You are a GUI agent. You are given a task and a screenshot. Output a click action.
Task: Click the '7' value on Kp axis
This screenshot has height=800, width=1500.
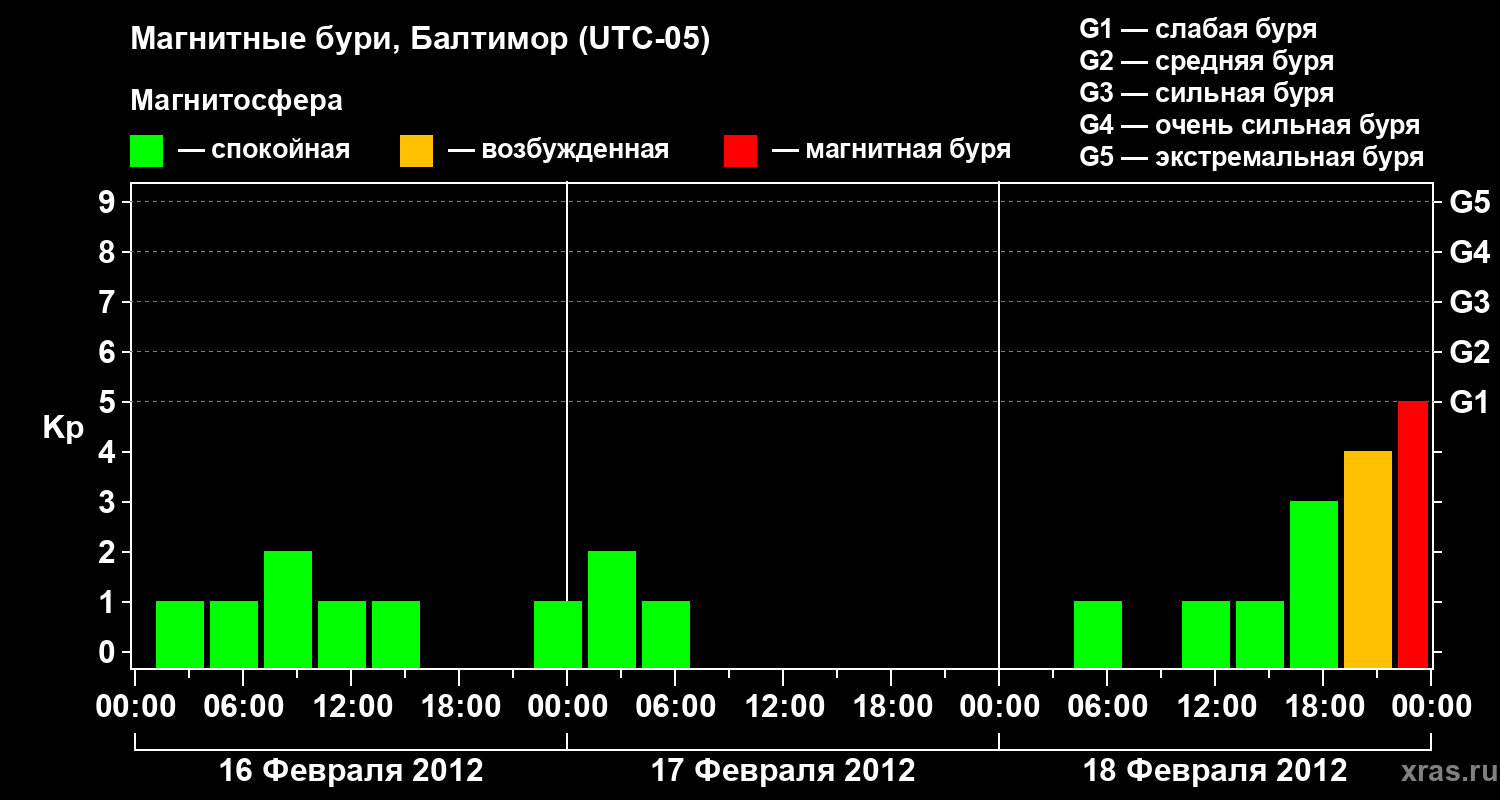(109, 302)
